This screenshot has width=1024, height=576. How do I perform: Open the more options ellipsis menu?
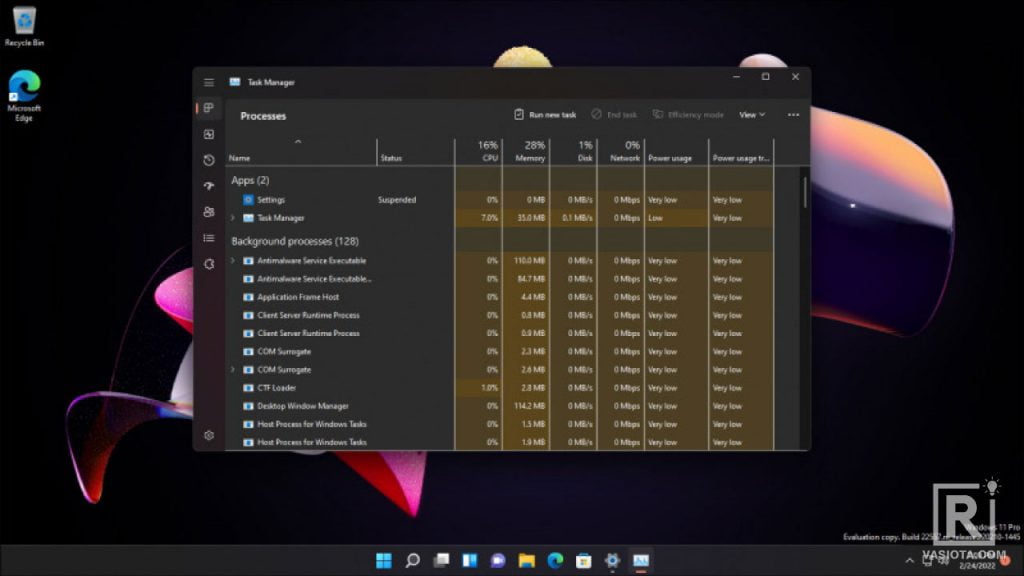point(793,114)
